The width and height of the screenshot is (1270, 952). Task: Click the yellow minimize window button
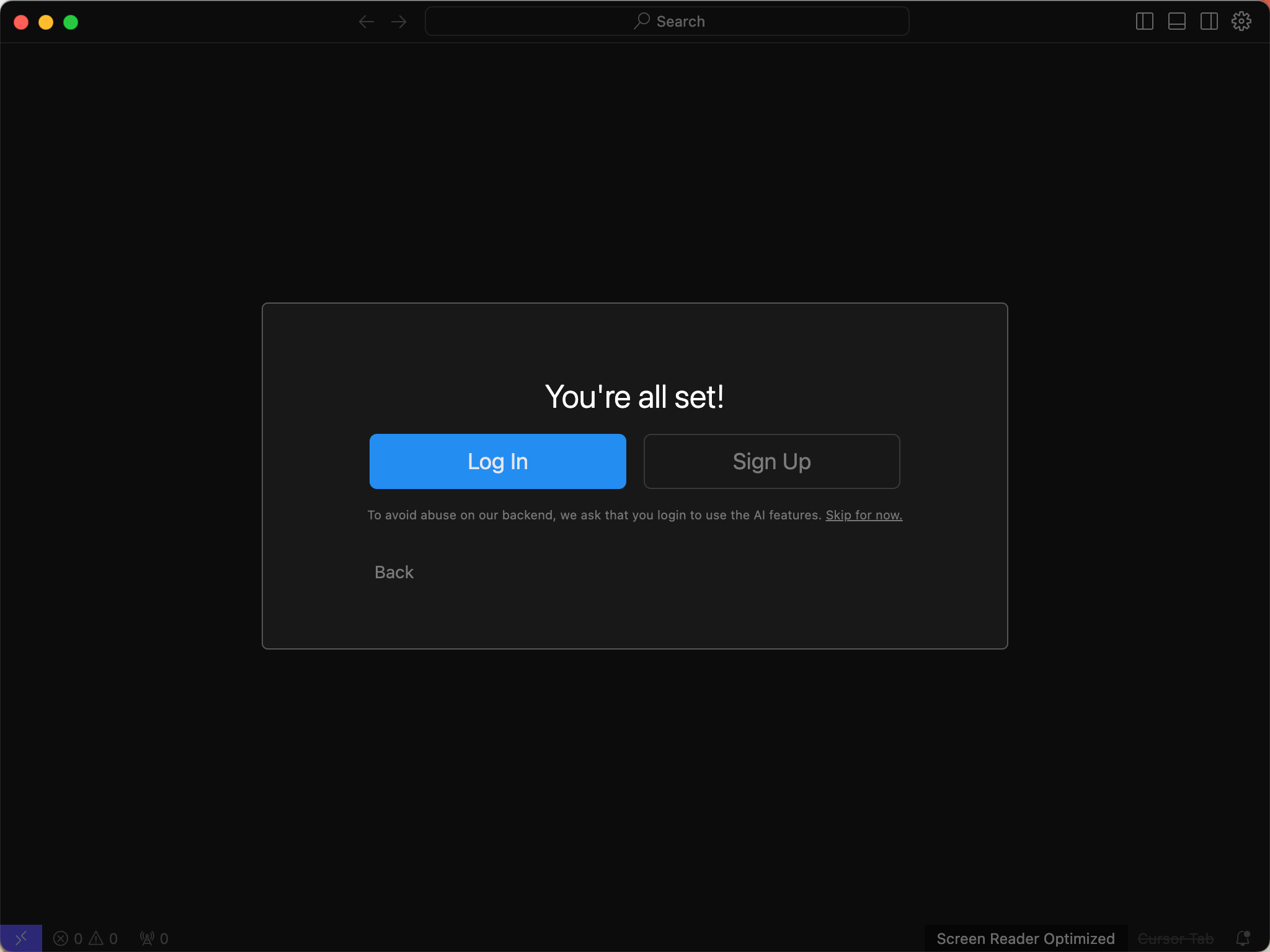[x=46, y=22]
